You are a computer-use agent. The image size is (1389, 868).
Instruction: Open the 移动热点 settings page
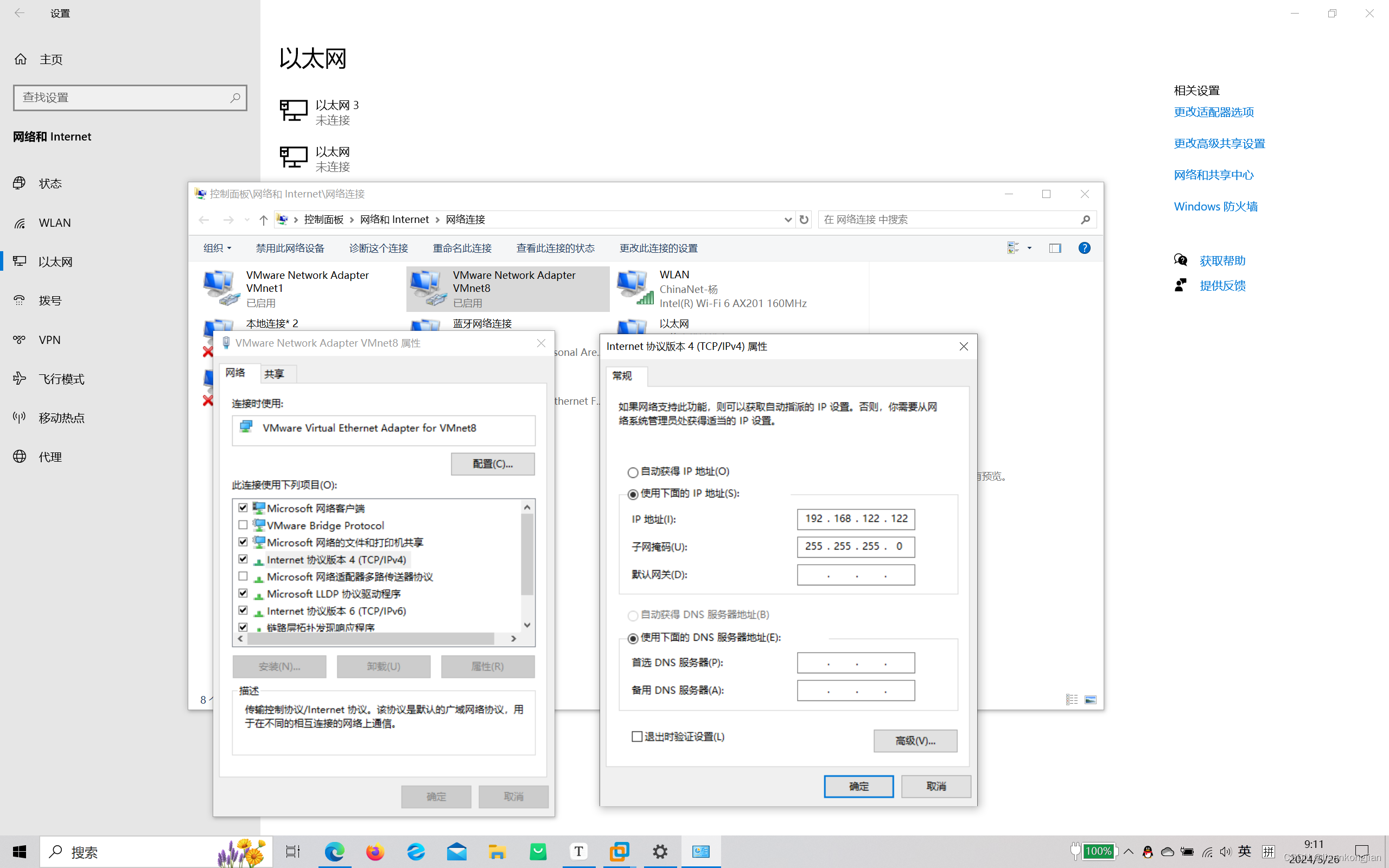pos(61,418)
